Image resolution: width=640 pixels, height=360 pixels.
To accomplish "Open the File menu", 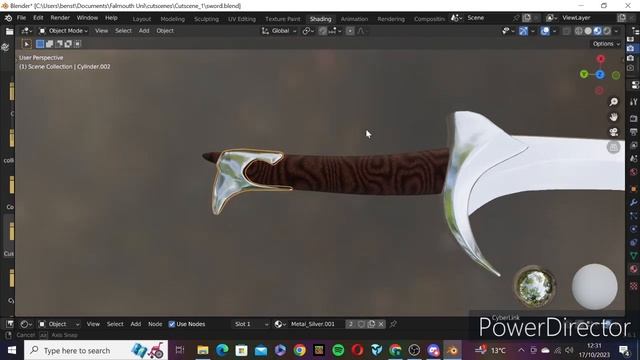I will point(21,18).
